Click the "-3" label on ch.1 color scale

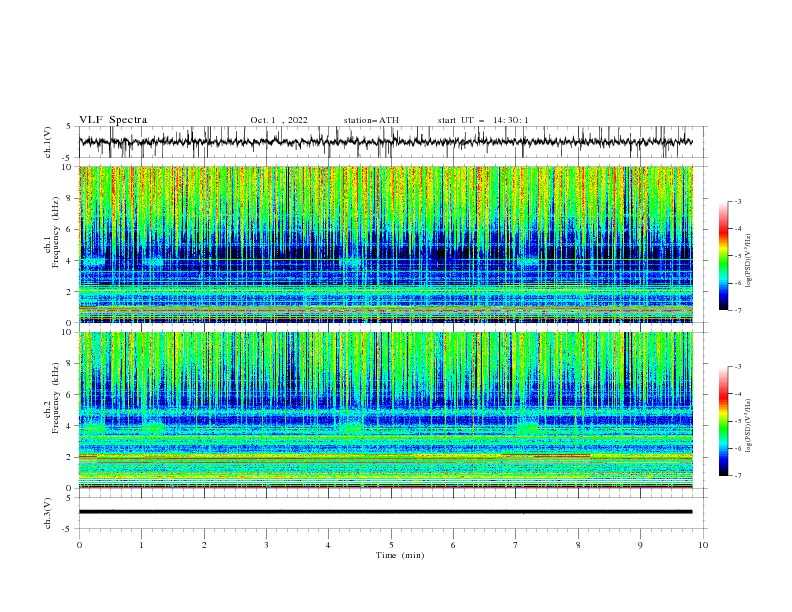[x=738, y=201]
